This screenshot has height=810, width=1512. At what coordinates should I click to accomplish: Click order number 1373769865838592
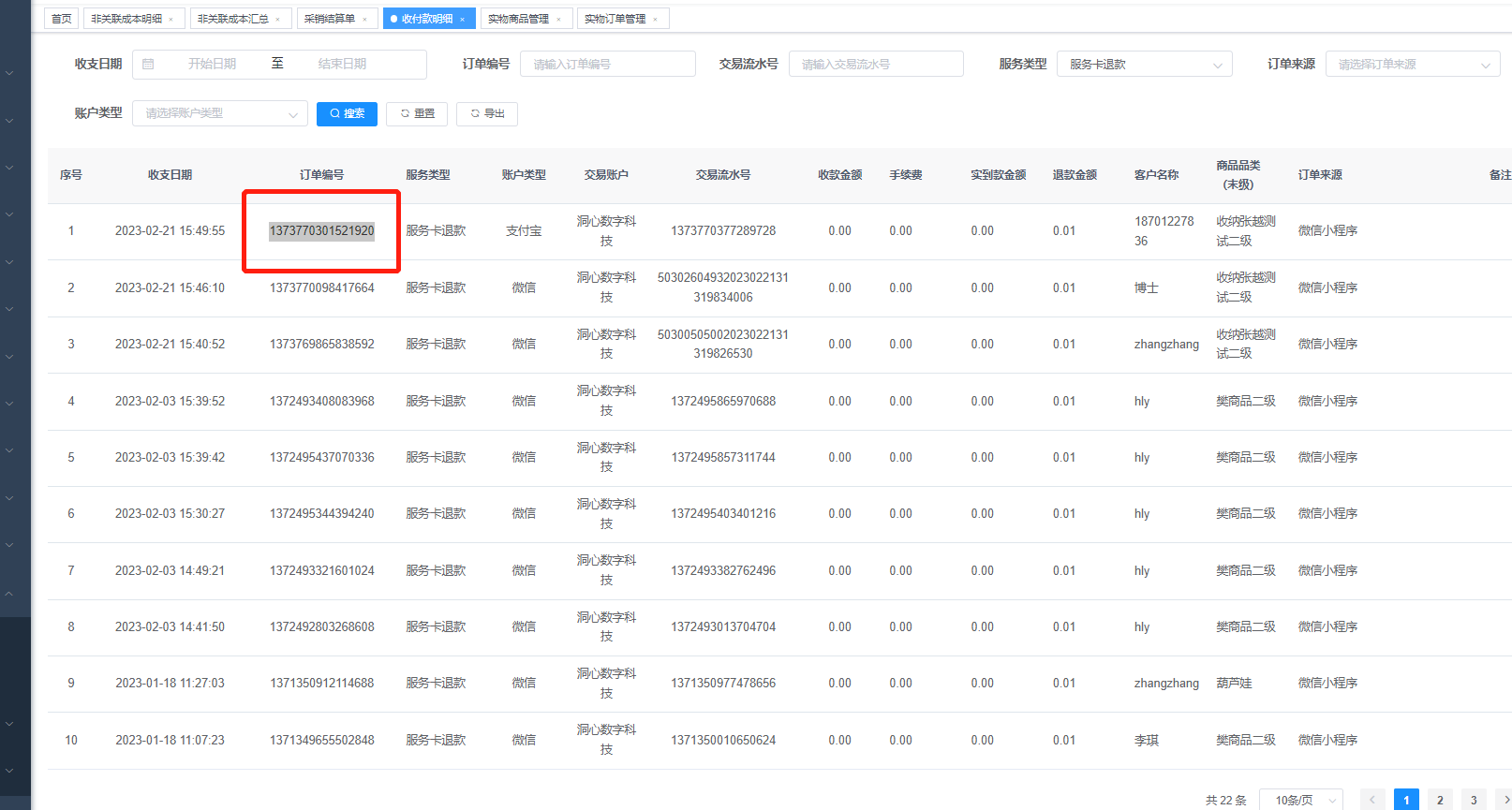[x=322, y=345]
